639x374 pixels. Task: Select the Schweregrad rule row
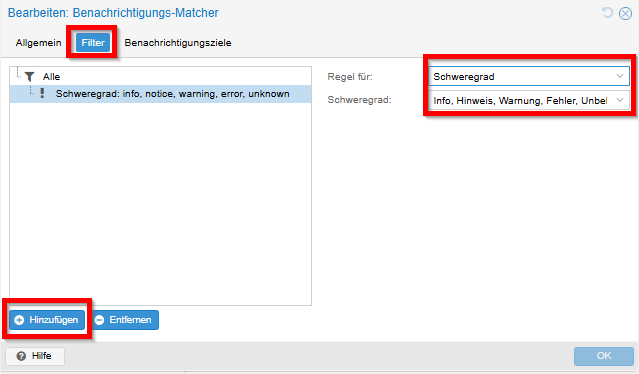[161, 94]
